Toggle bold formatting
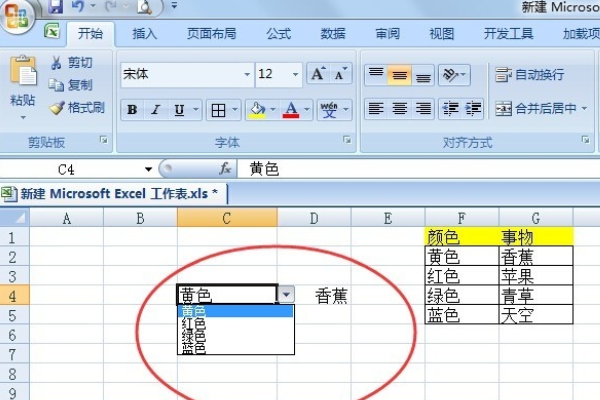 tap(132, 110)
